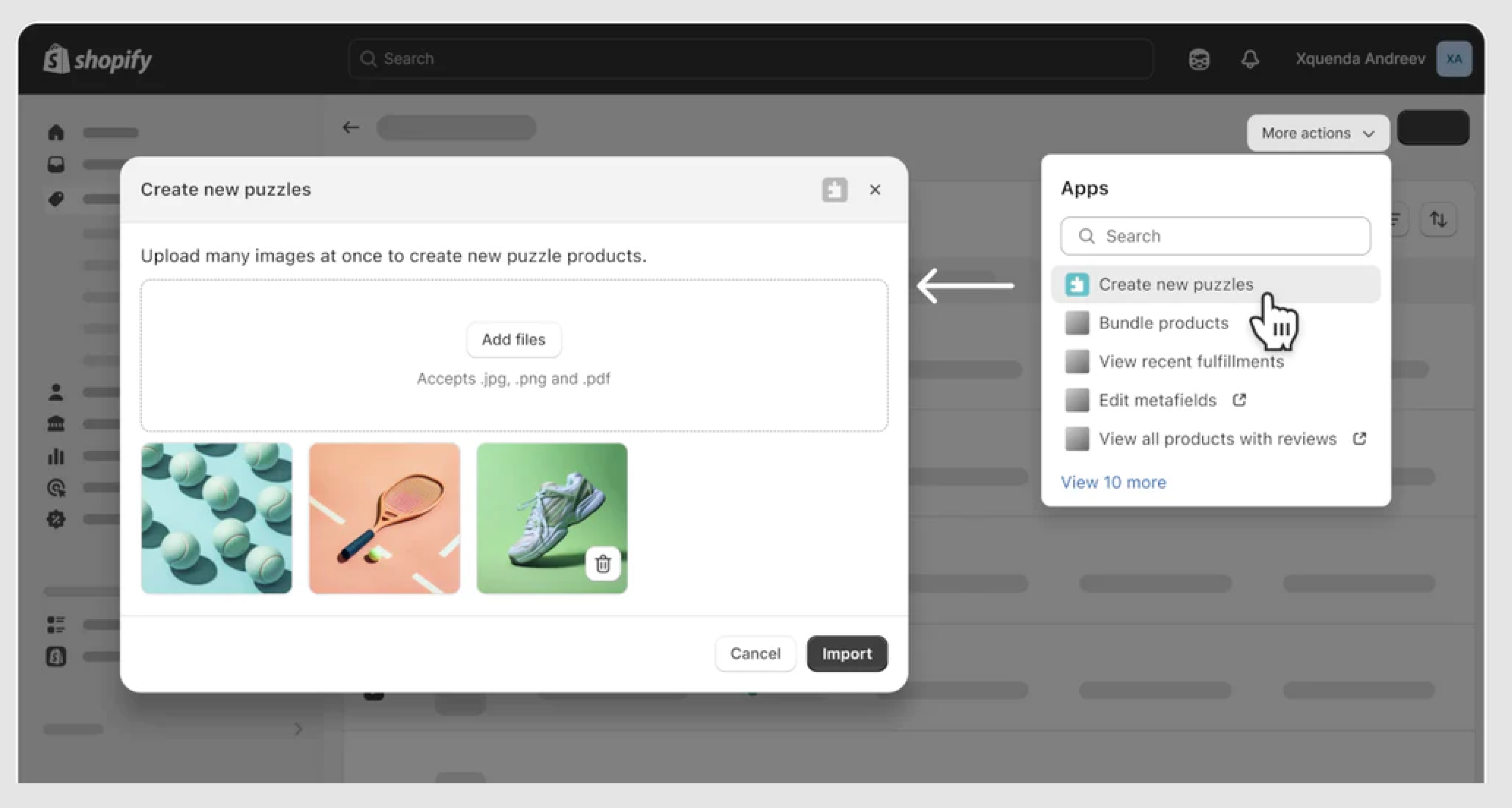The width and height of the screenshot is (1512, 808).
Task: Click the back arrow icon
Action: [x=350, y=128]
